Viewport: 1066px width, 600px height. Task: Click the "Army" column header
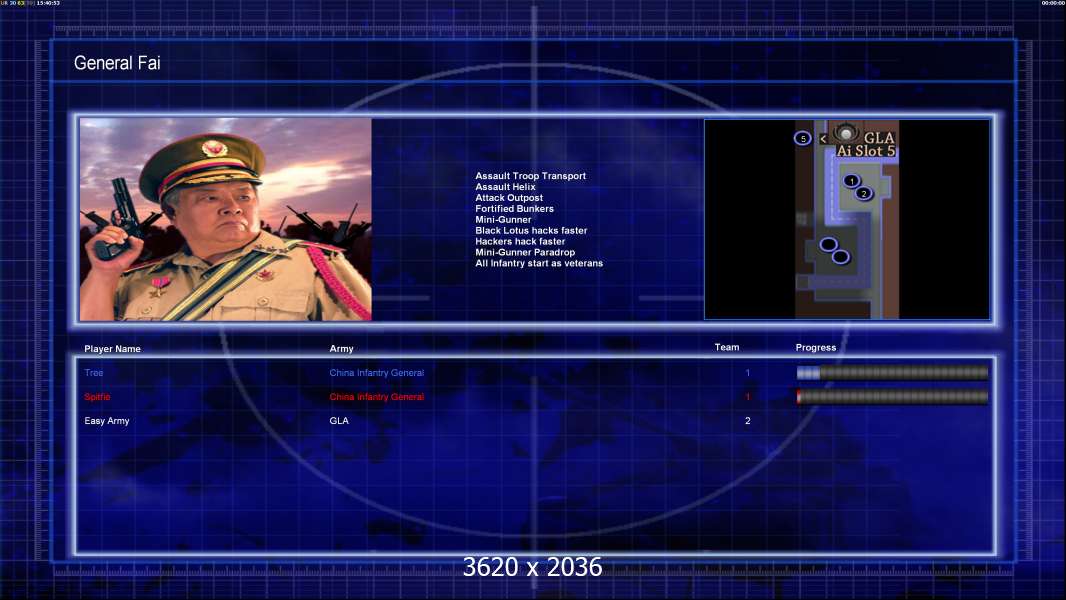click(341, 349)
